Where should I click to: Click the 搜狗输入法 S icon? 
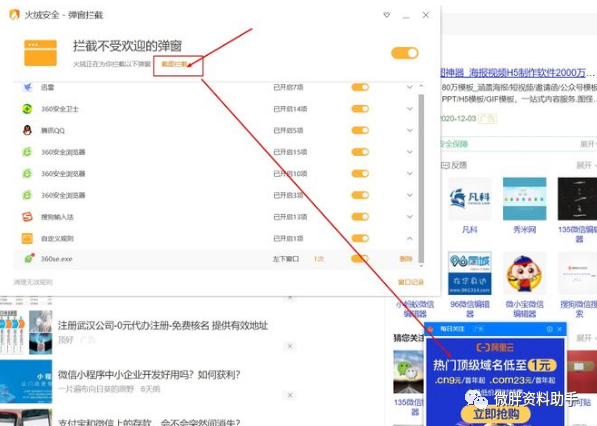(27, 217)
